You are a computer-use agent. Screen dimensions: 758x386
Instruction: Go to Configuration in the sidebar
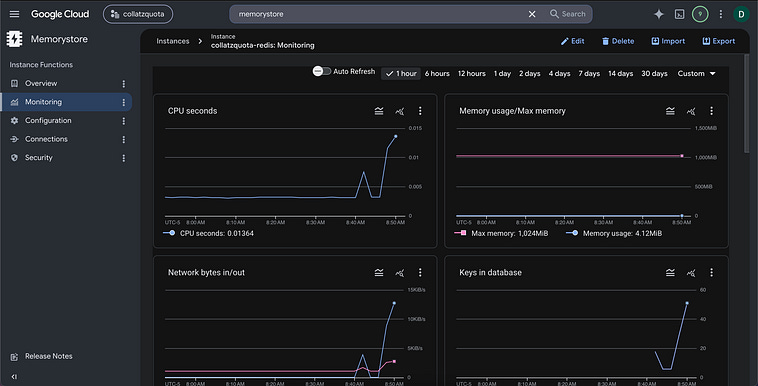coord(48,120)
